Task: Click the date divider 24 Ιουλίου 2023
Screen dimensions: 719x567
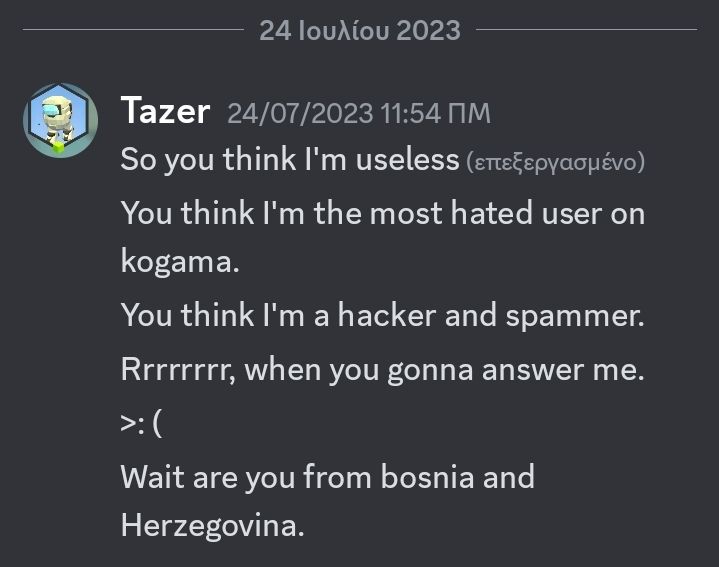Action: 360,31
